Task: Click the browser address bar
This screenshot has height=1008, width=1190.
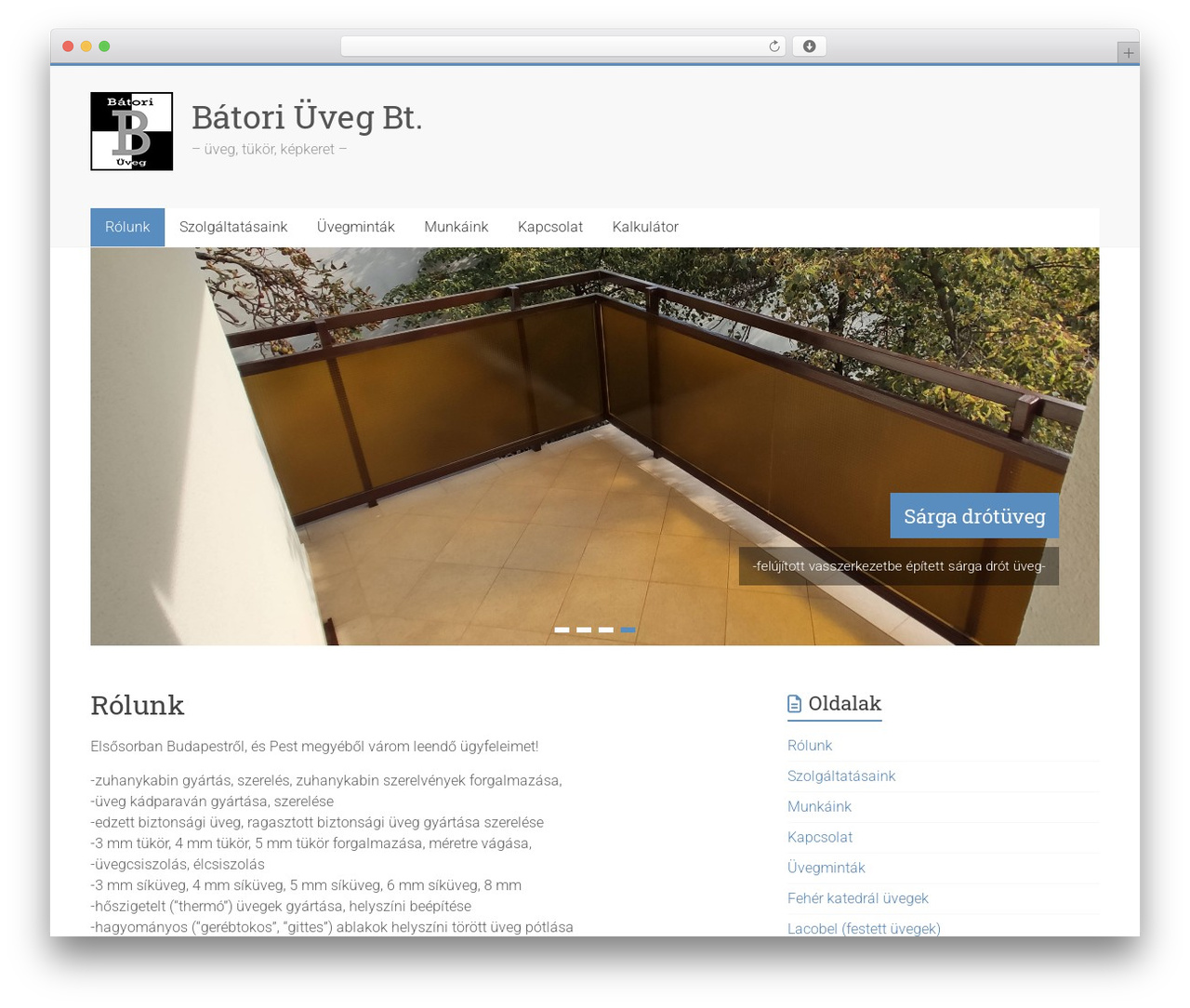Action: 562,46
